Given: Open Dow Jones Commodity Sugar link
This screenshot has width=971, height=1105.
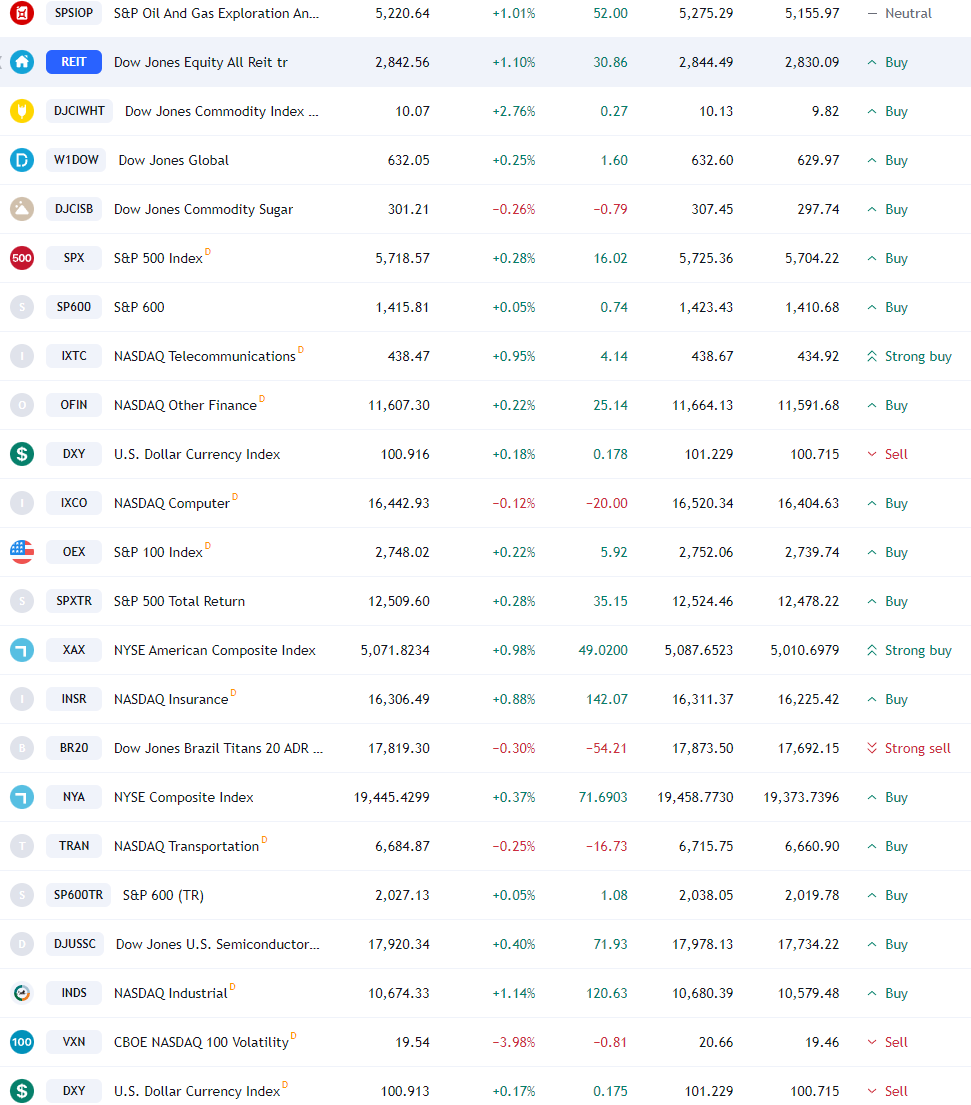Looking at the screenshot, I should [x=203, y=209].
